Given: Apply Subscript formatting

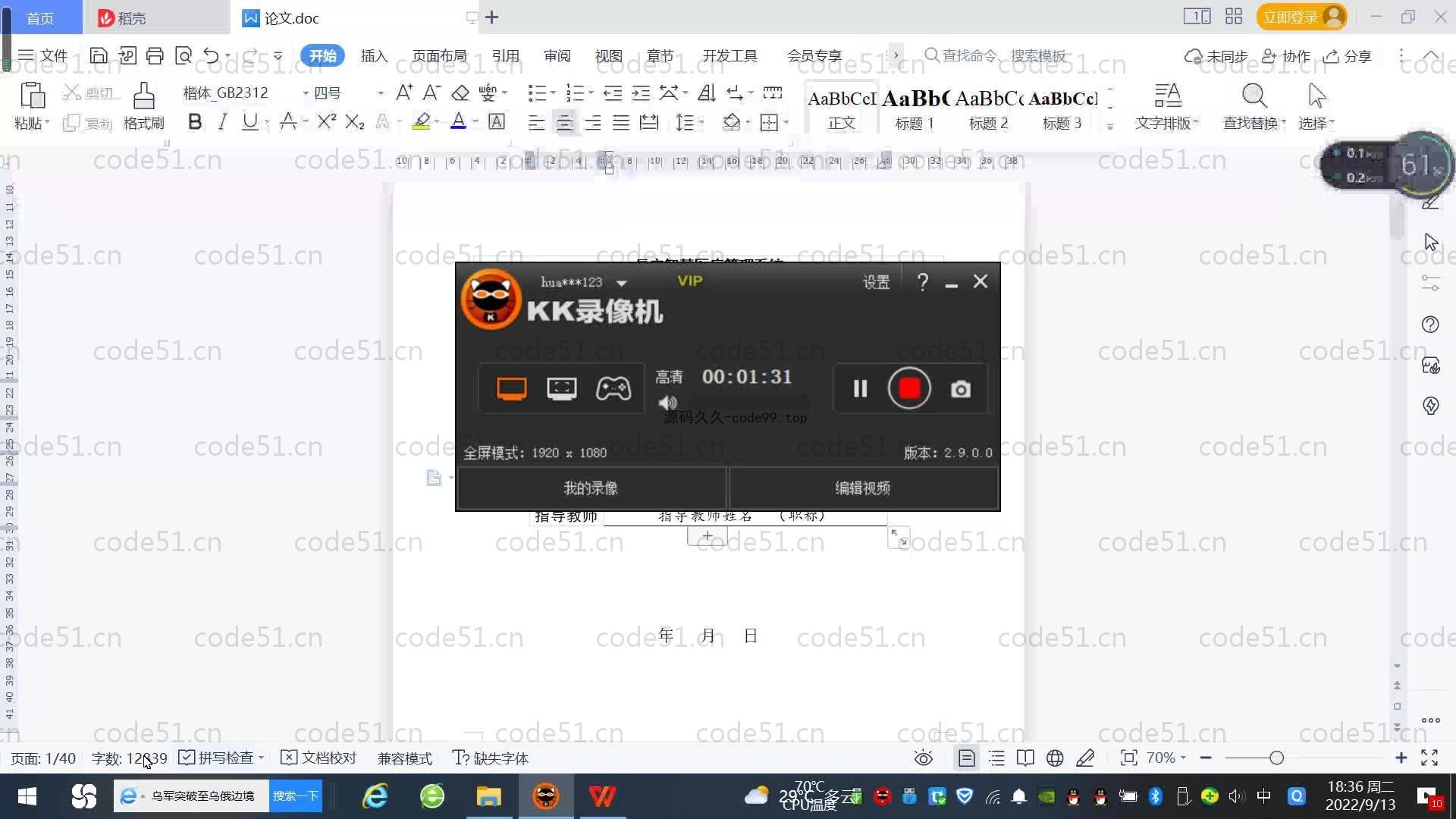Looking at the screenshot, I should (x=354, y=121).
